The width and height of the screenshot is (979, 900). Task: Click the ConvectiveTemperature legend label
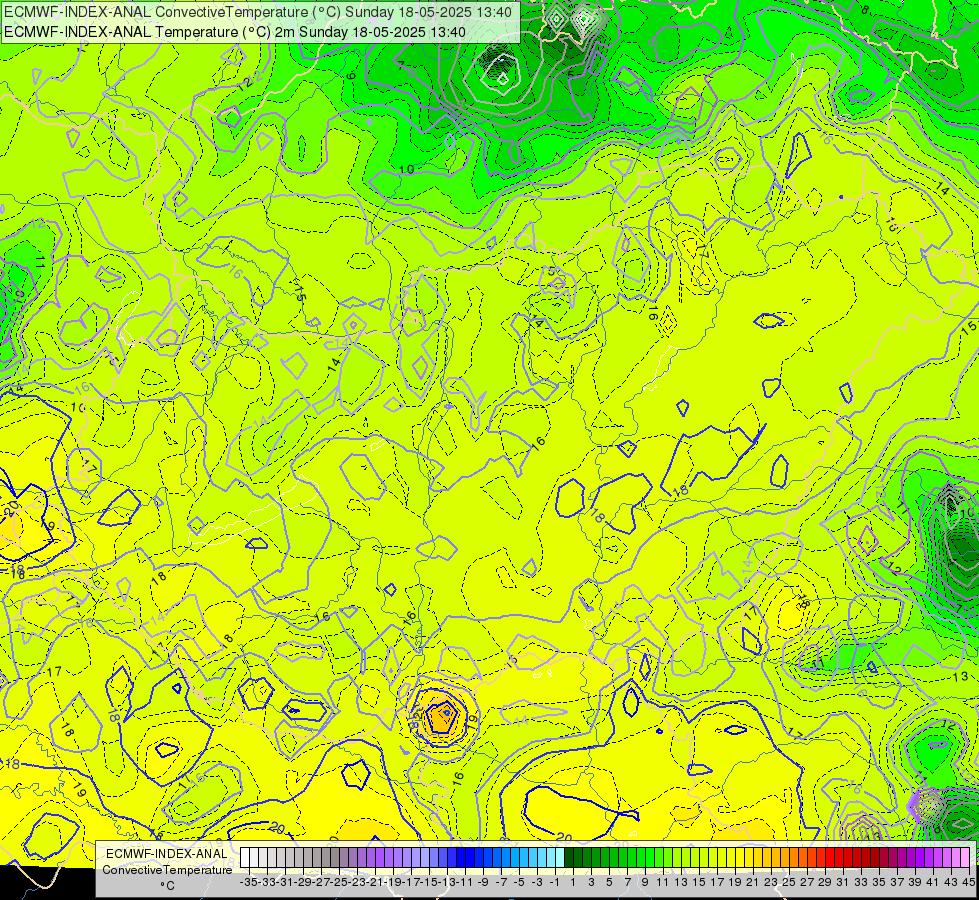click(167, 869)
